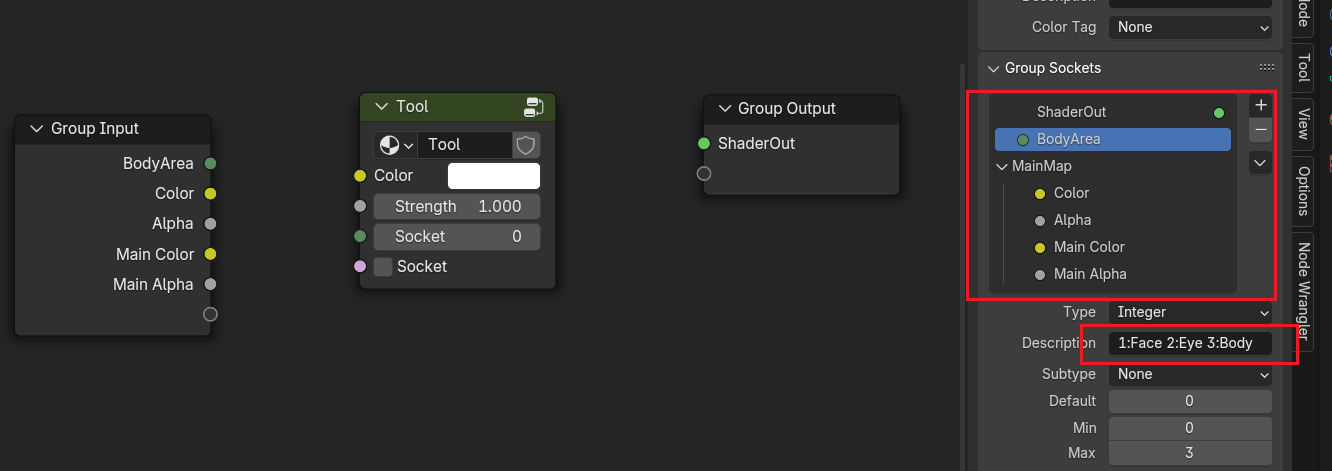
Task: Switch to the Node Wrangler tab
Action: tap(1303, 290)
